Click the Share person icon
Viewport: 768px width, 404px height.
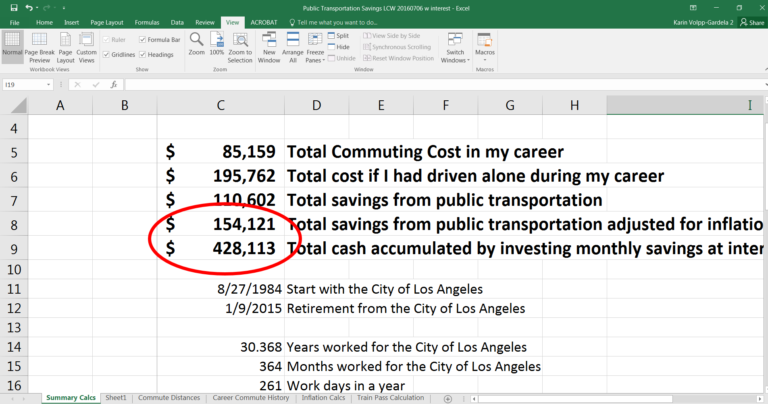pyautogui.click(x=744, y=22)
